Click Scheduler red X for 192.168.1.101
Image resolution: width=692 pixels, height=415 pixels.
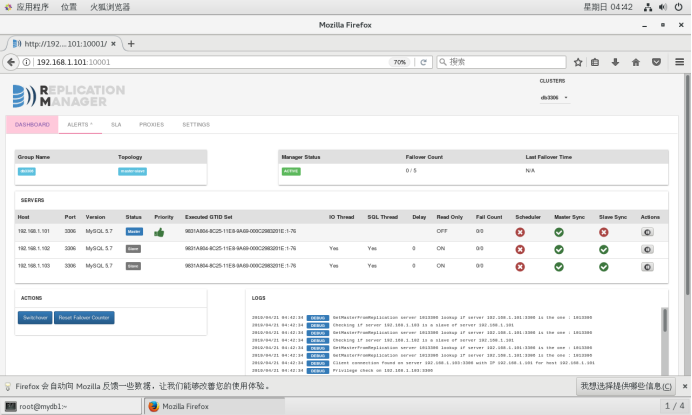(520, 232)
